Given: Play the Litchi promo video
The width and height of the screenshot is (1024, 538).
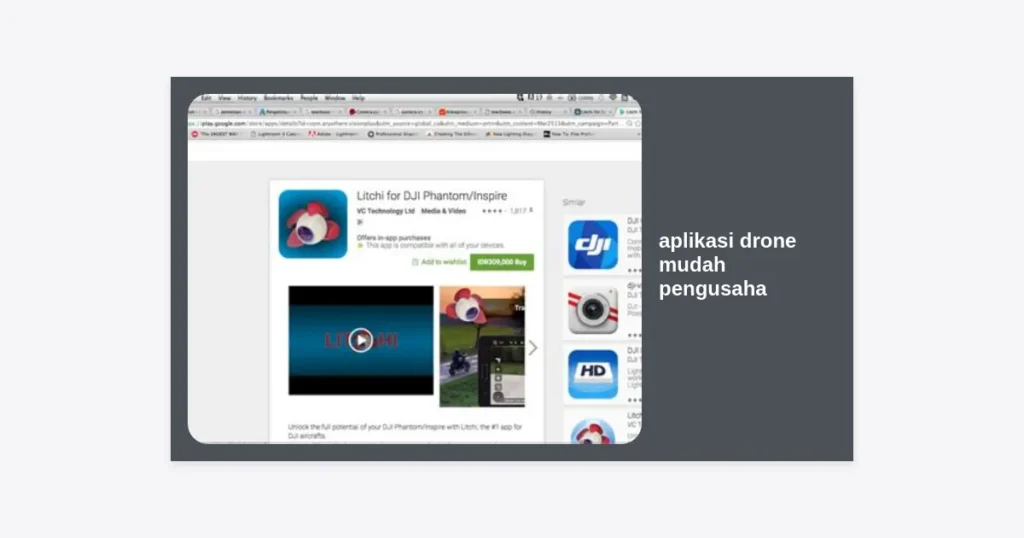Looking at the screenshot, I should pyautogui.click(x=360, y=340).
